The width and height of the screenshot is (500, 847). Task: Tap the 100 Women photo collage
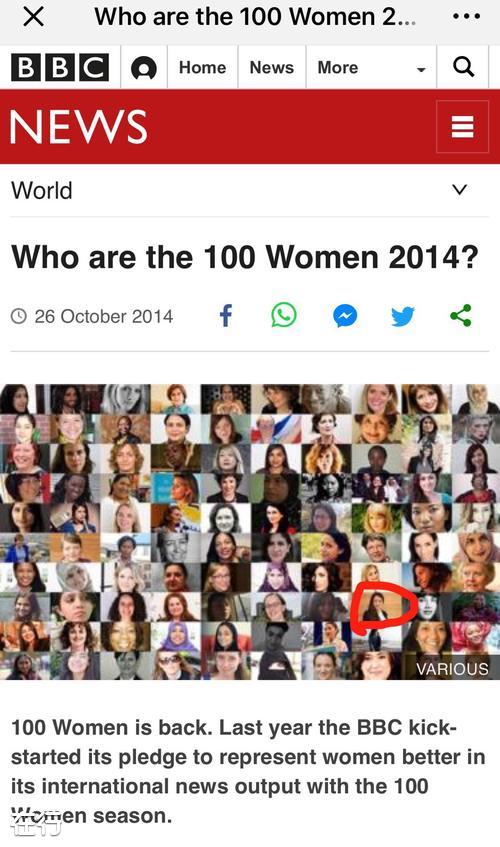pos(250,532)
